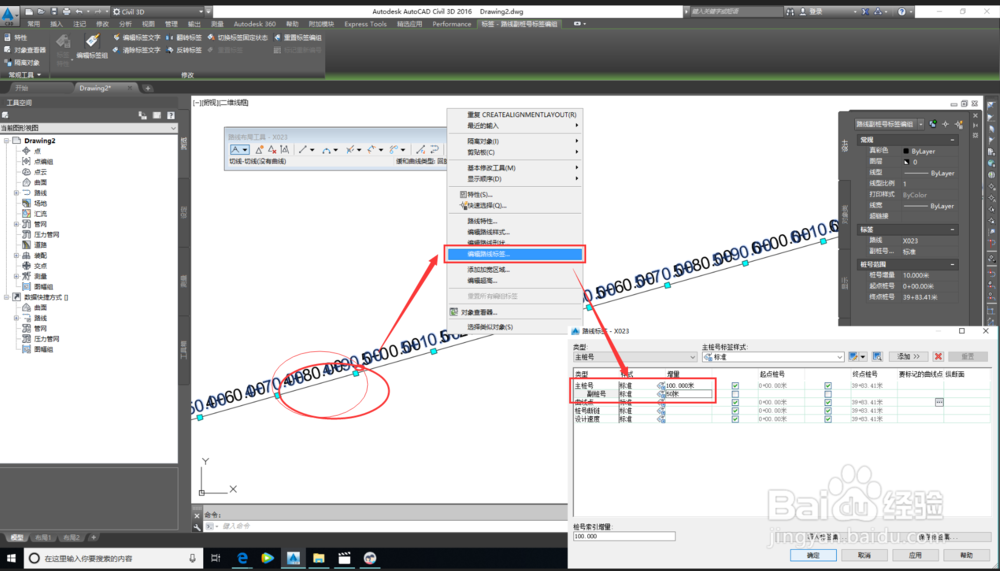Open 特性 from the ribbon's general tools
The height and width of the screenshot is (571, 1000).
(x=16, y=38)
